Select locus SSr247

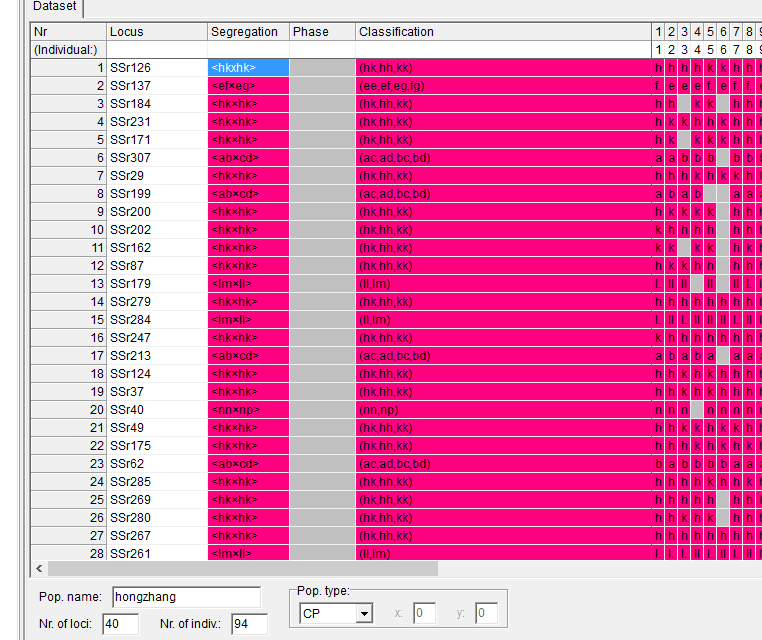click(157, 337)
